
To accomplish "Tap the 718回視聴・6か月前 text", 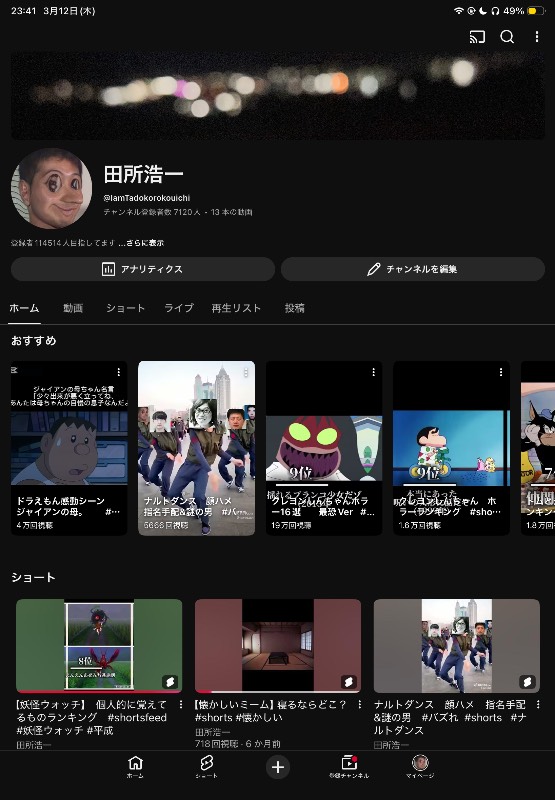I will (x=238, y=744).
